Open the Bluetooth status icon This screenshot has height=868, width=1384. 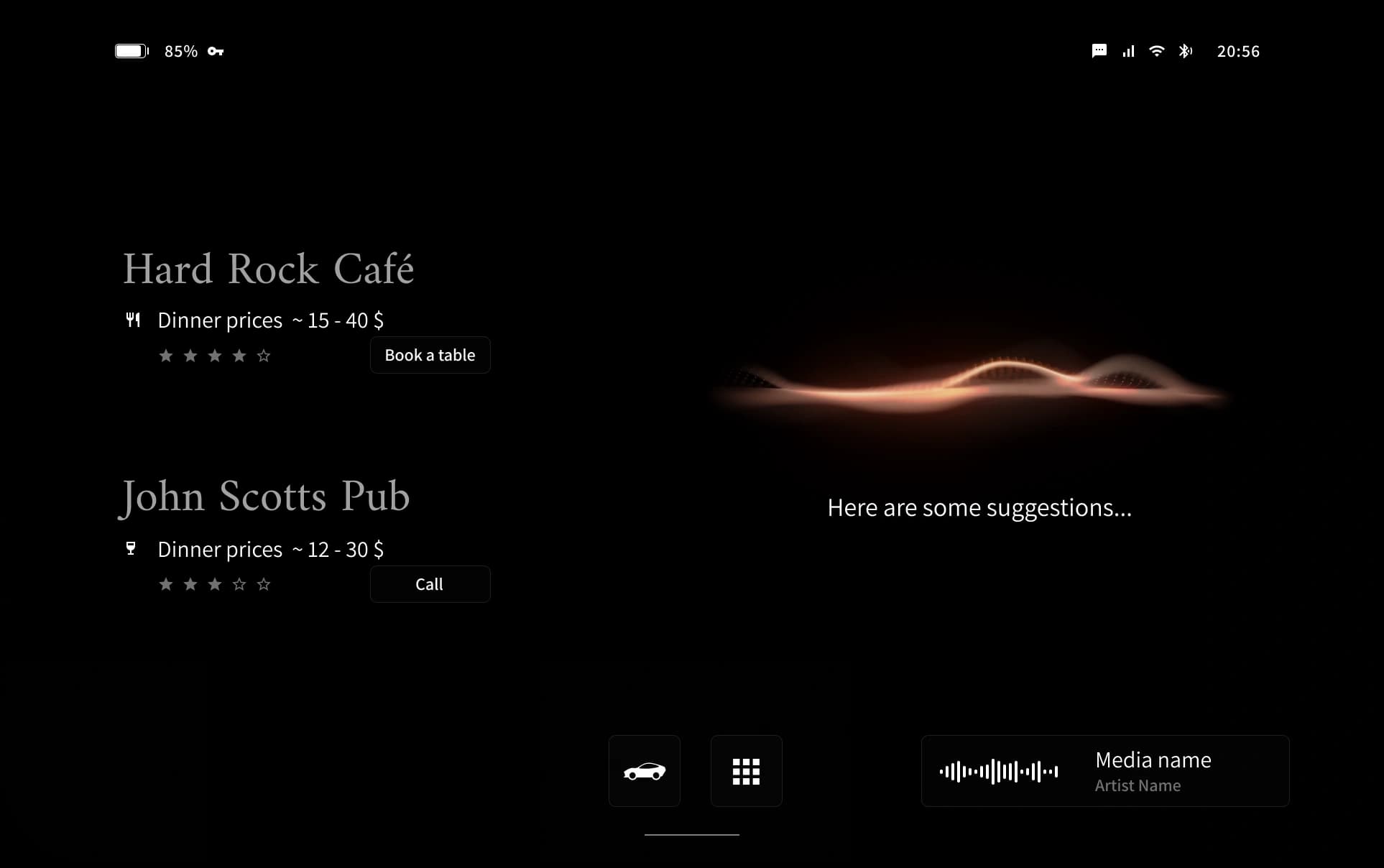pyautogui.click(x=1185, y=51)
